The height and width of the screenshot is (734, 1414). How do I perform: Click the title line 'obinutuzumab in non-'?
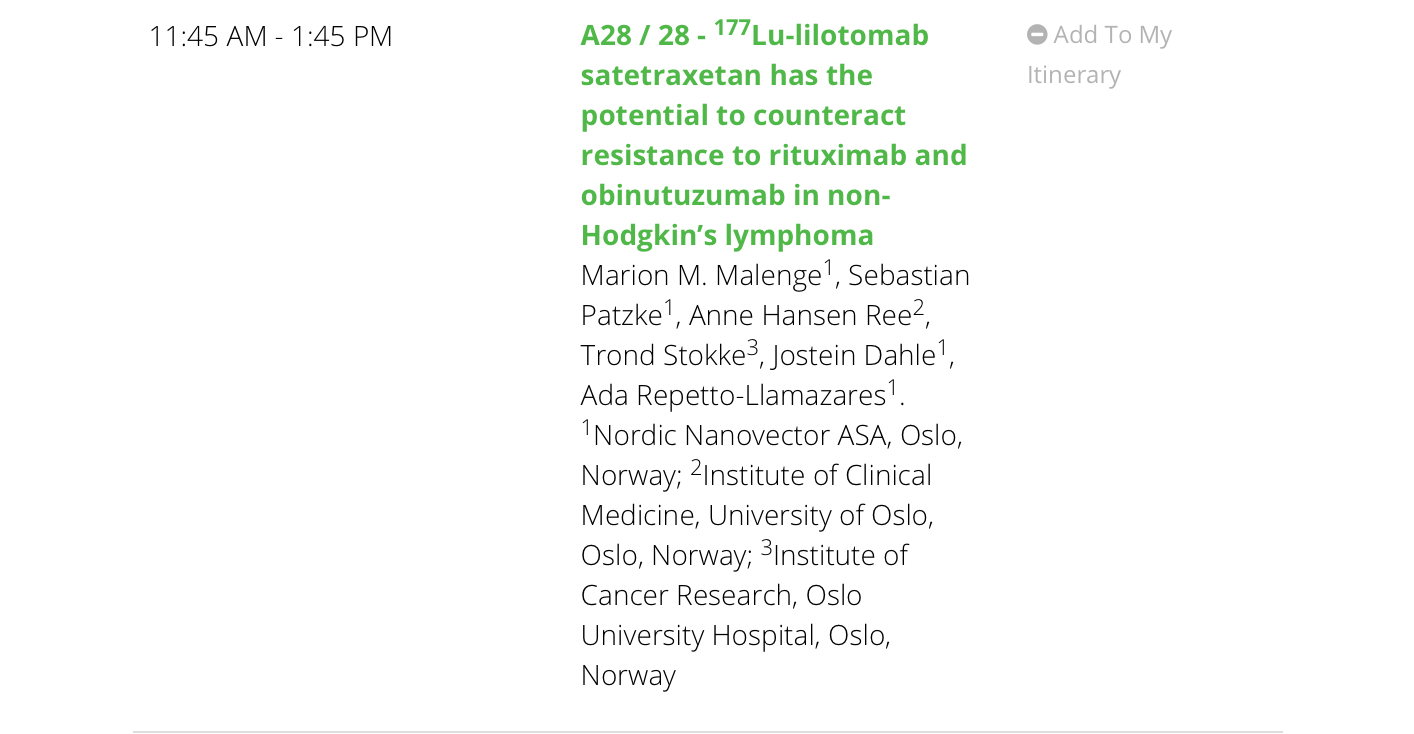point(736,195)
